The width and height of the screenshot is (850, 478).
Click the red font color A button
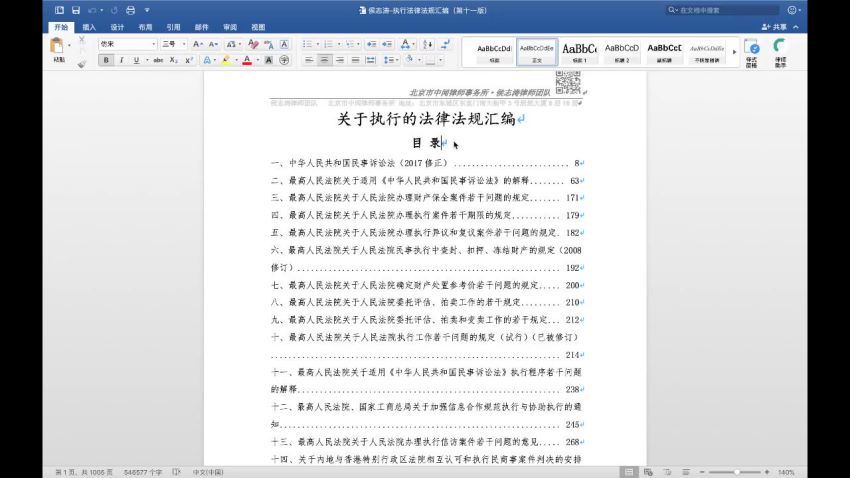point(247,60)
